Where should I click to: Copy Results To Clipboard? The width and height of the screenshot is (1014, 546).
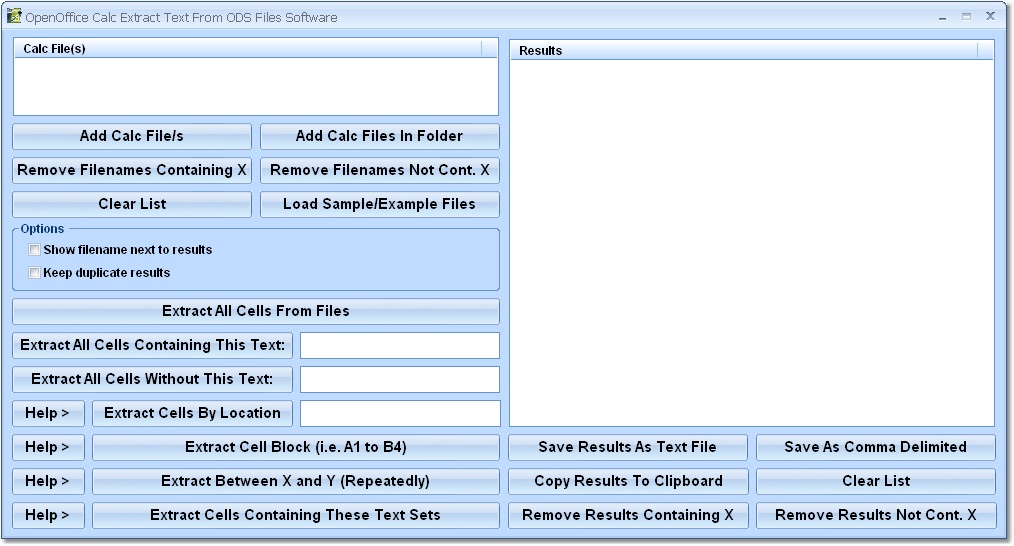tap(628, 481)
